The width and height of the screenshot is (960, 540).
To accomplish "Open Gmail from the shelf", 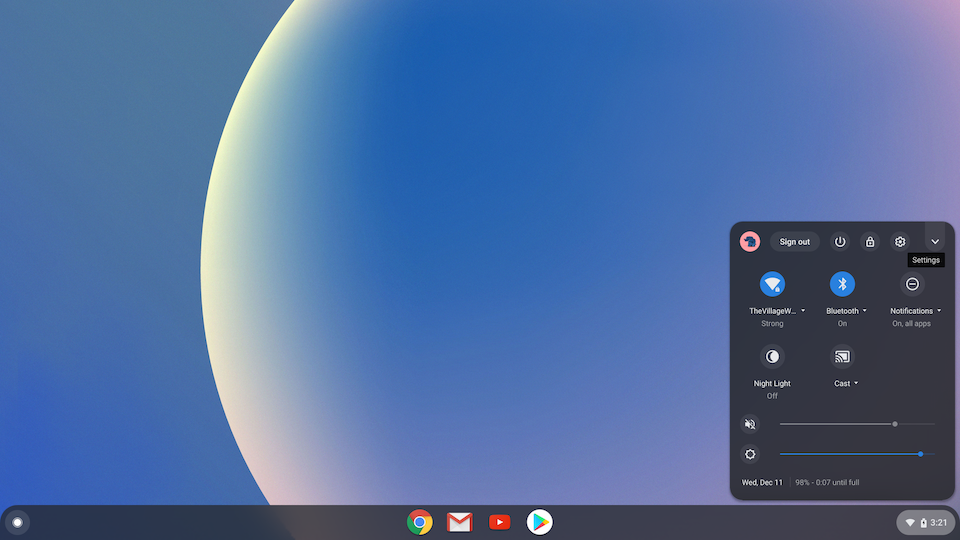I will click(459, 522).
